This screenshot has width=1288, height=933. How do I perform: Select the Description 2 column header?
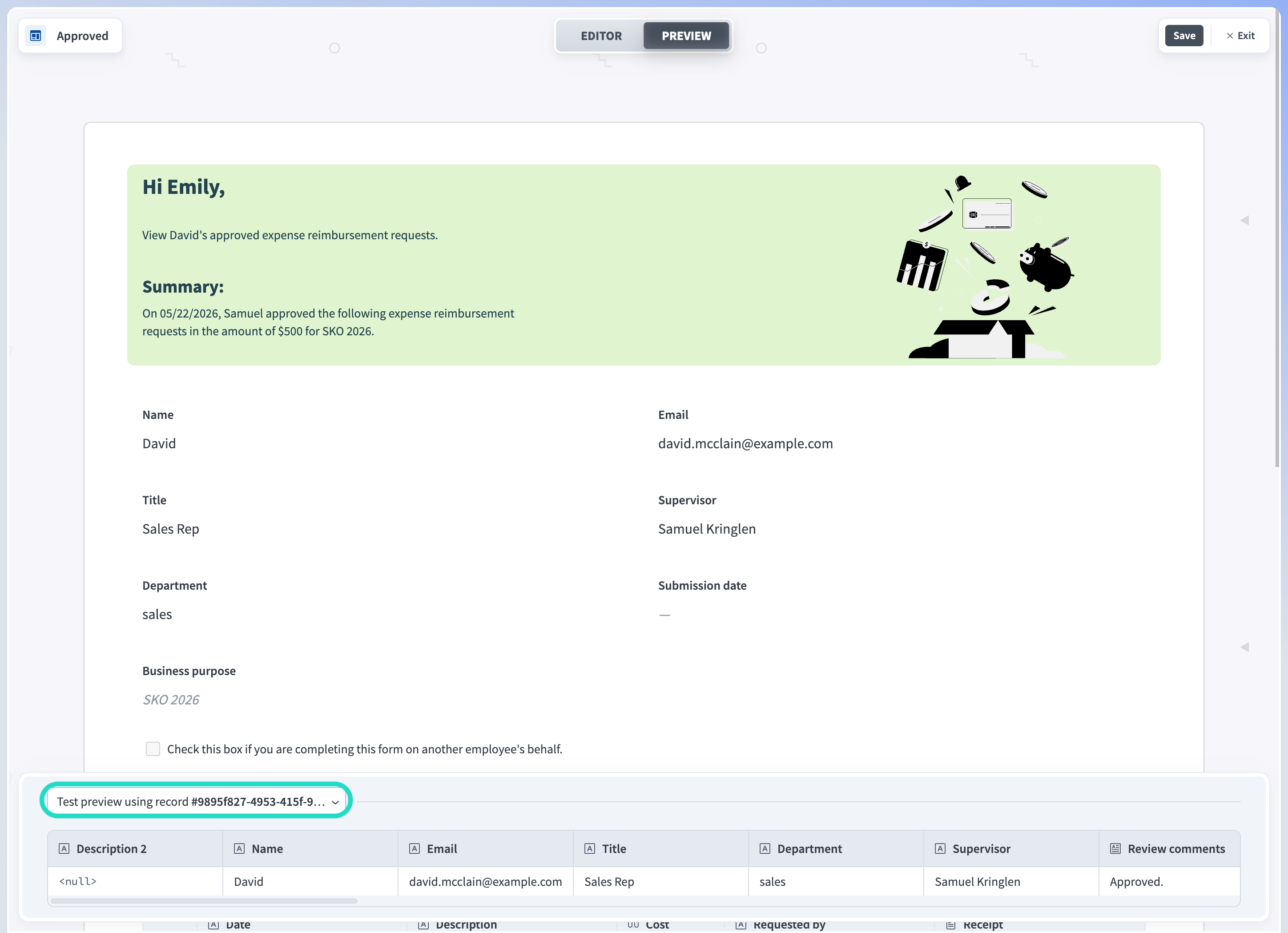135,849
